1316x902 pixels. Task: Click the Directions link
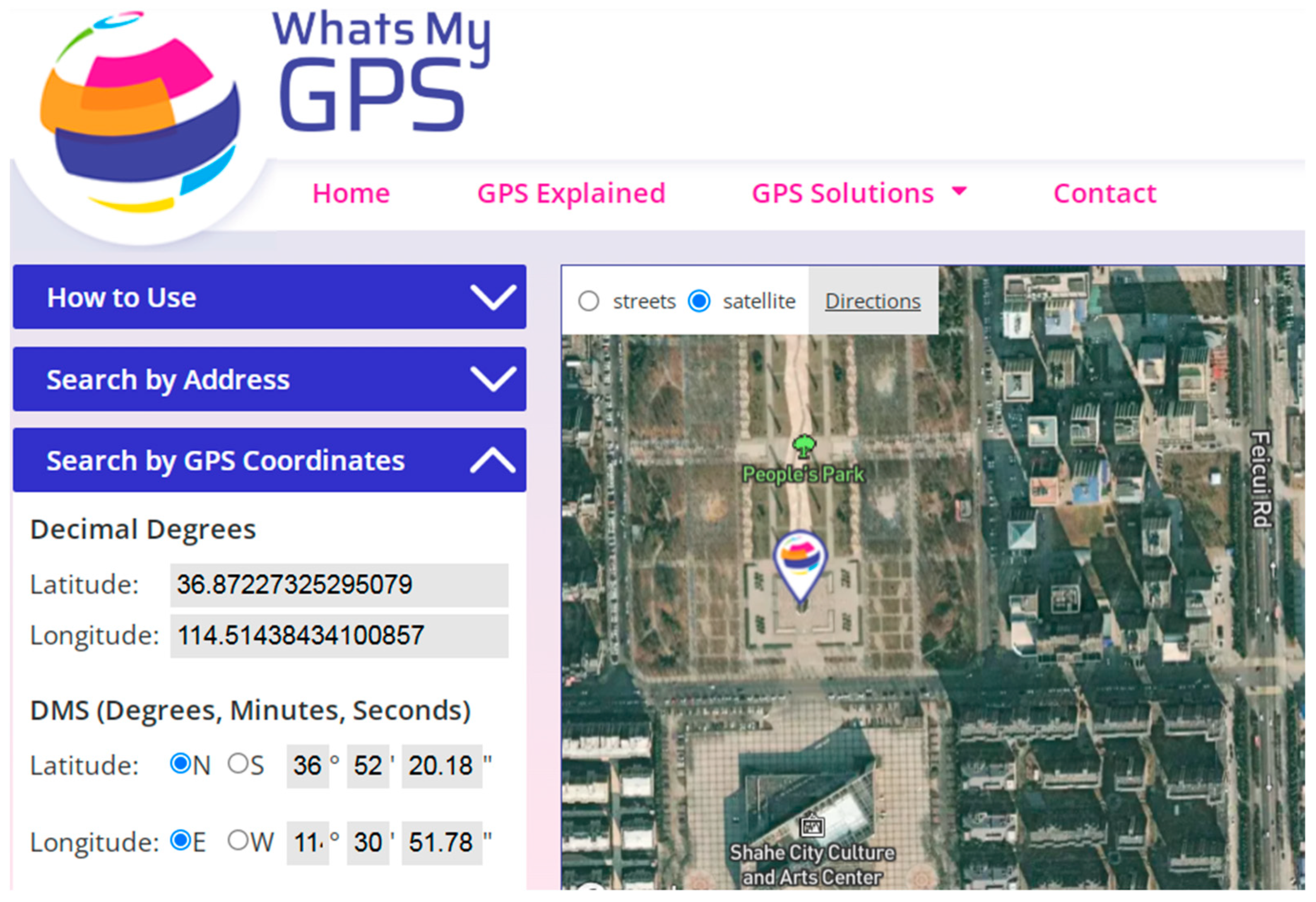(872, 301)
